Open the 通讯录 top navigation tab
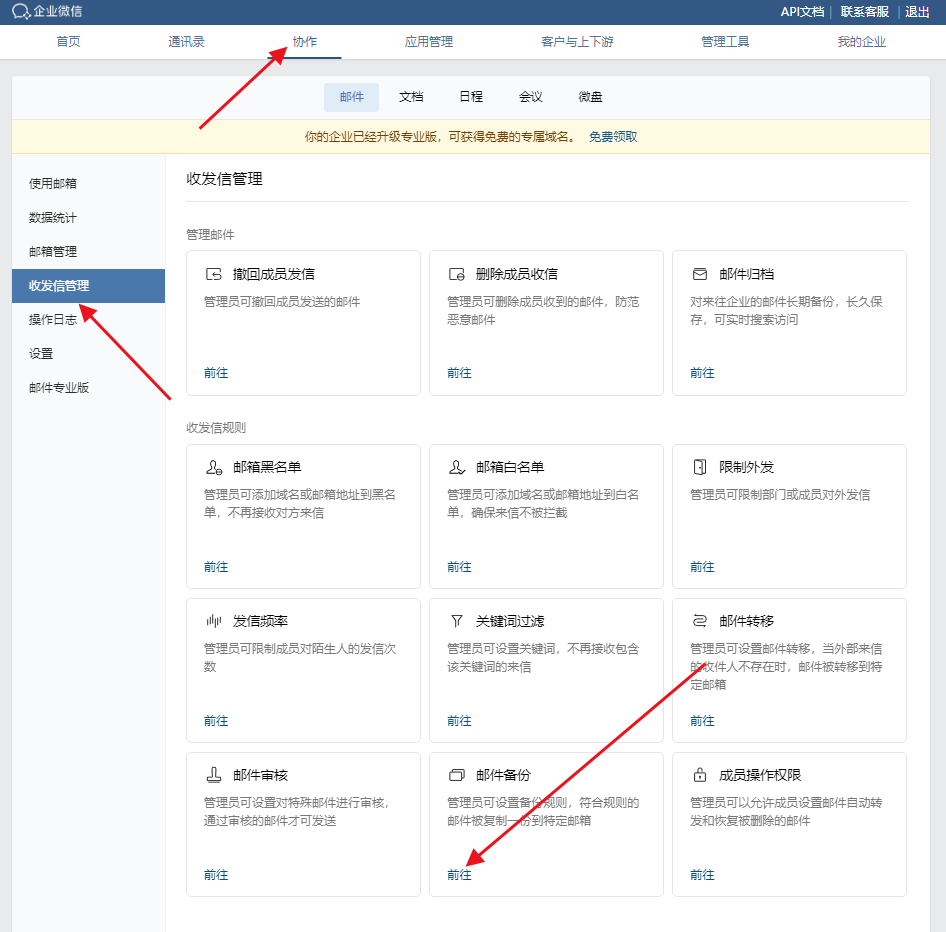 click(186, 42)
